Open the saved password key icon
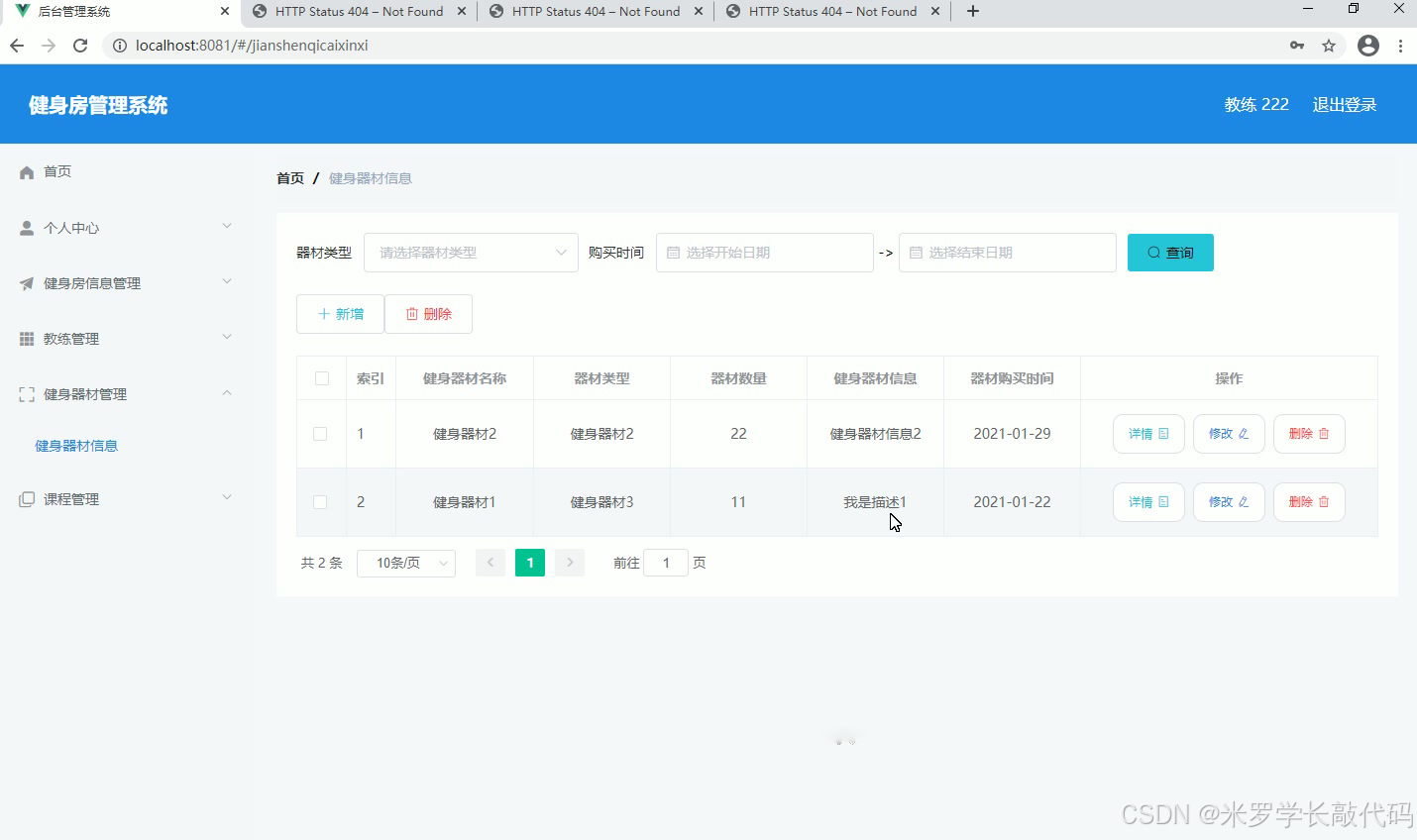 (1297, 46)
